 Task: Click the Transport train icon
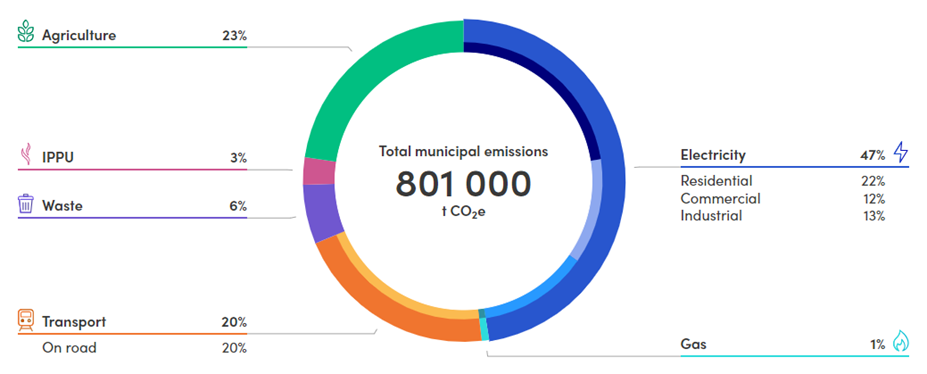click(26, 320)
